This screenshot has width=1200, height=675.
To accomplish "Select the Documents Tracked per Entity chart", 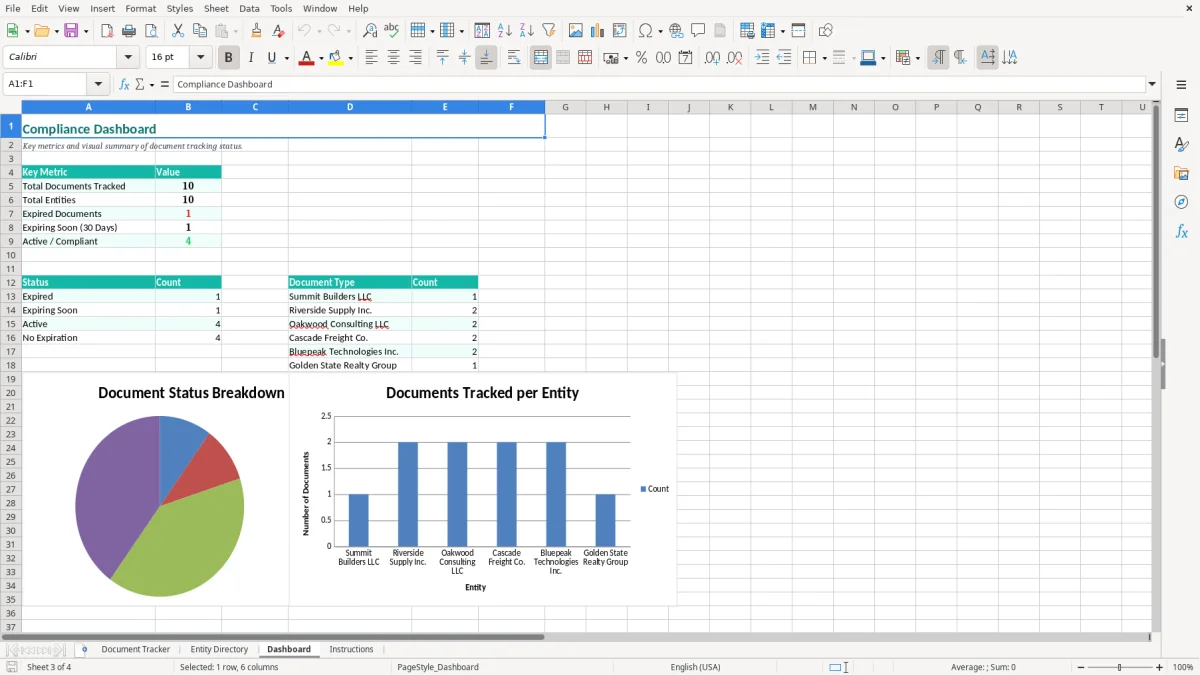I will click(x=483, y=490).
